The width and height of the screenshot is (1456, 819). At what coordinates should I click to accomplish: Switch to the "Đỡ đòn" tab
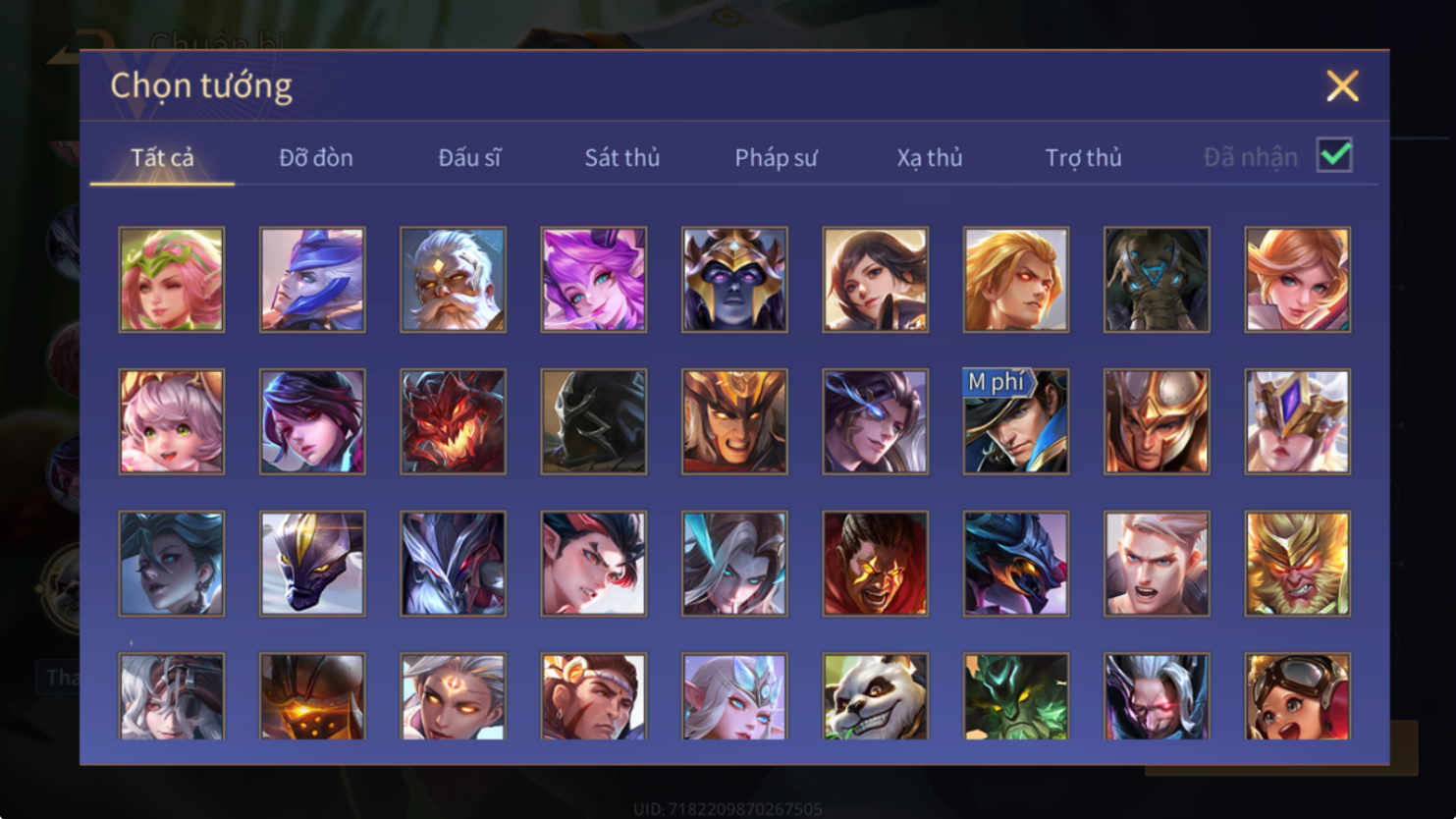tap(316, 157)
